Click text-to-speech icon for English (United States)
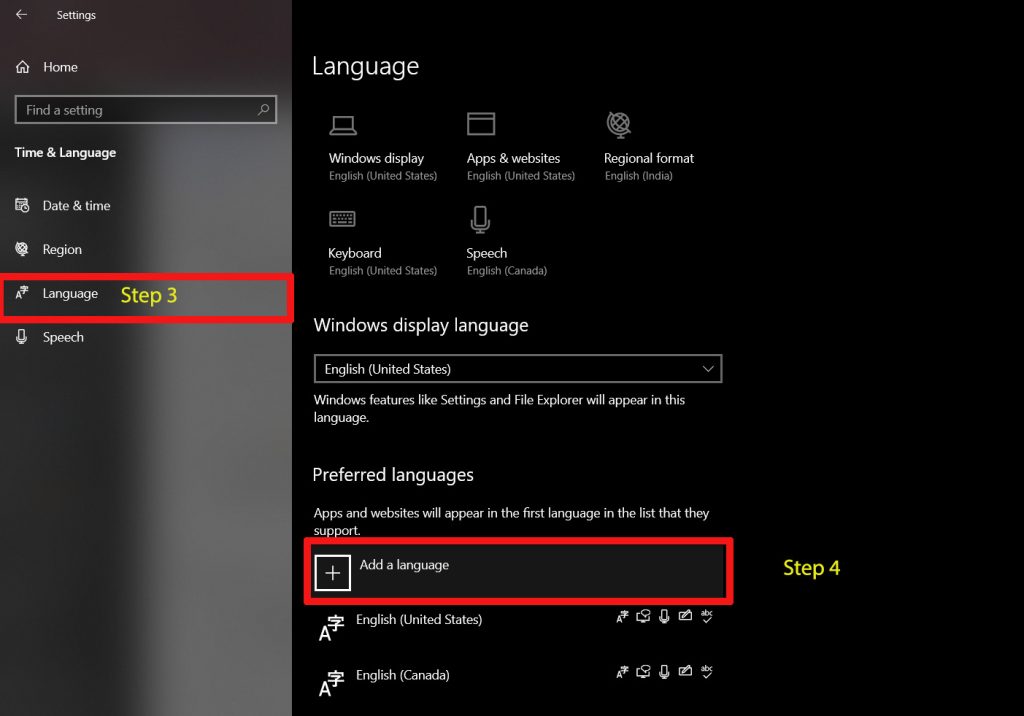Viewport: 1024px width, 716px height. pyautogui.click(x=643, y=616)
